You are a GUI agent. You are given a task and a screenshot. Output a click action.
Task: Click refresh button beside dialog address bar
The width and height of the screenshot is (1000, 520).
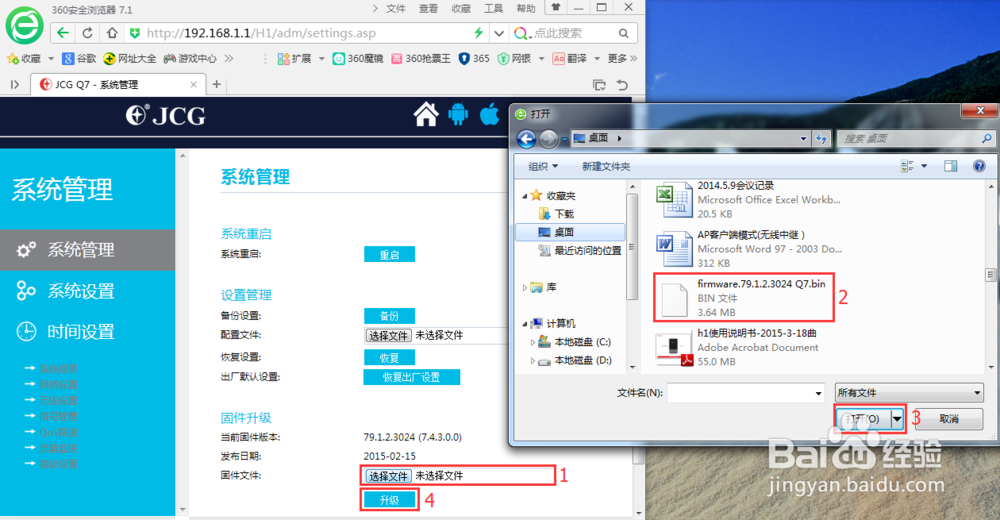(x=821, y=138)
